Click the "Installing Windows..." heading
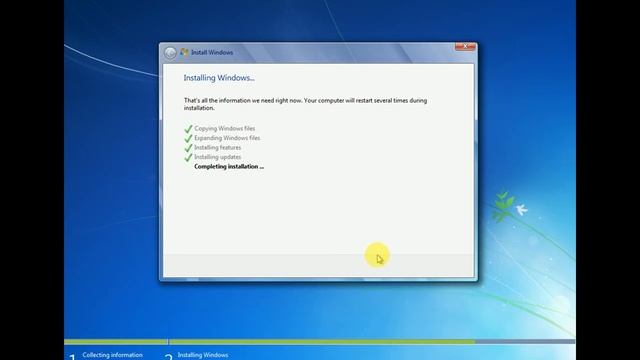Image resolution: width=640 pixels, height=360 pixels. tap(219, 78)
